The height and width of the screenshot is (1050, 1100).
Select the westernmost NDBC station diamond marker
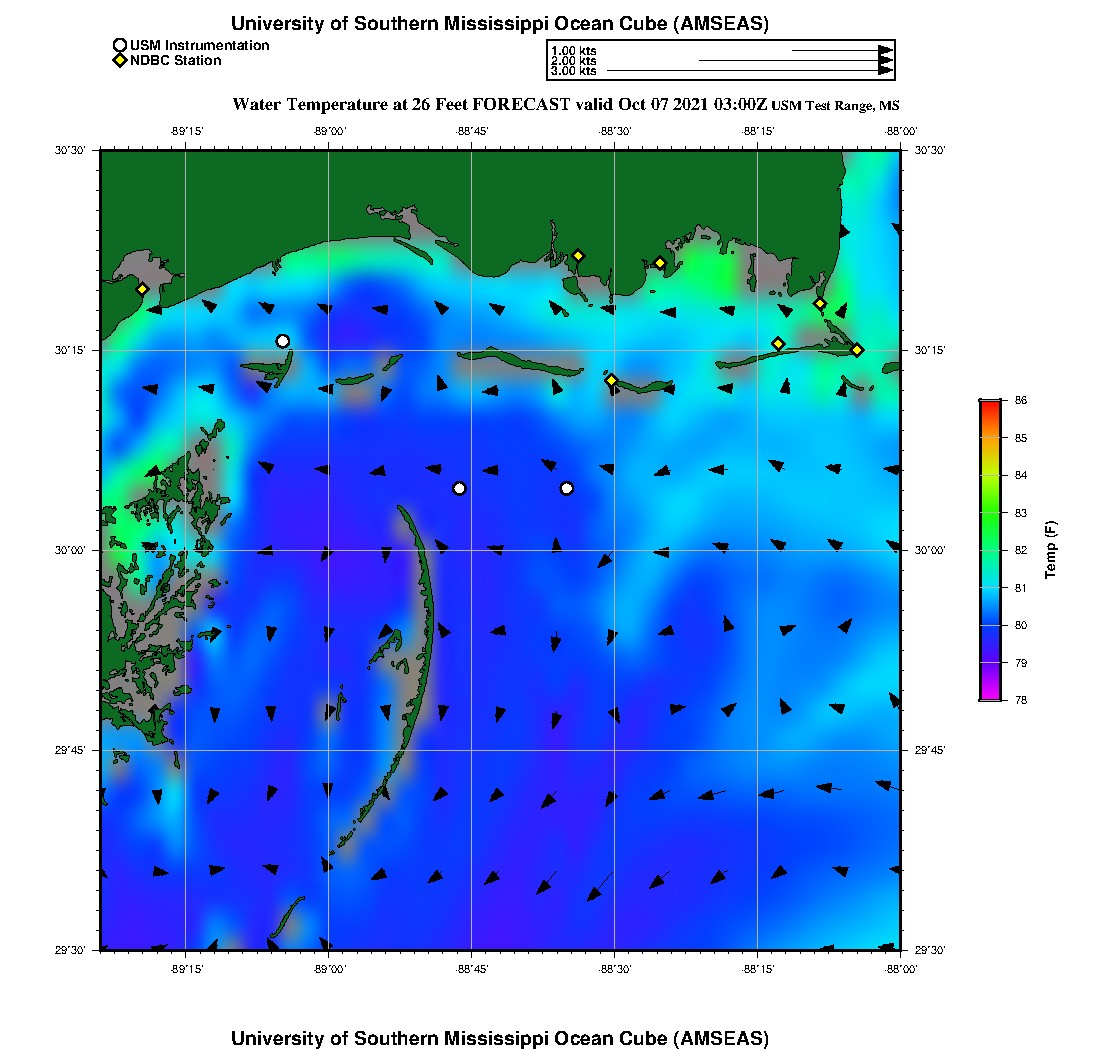pos(143,289)
